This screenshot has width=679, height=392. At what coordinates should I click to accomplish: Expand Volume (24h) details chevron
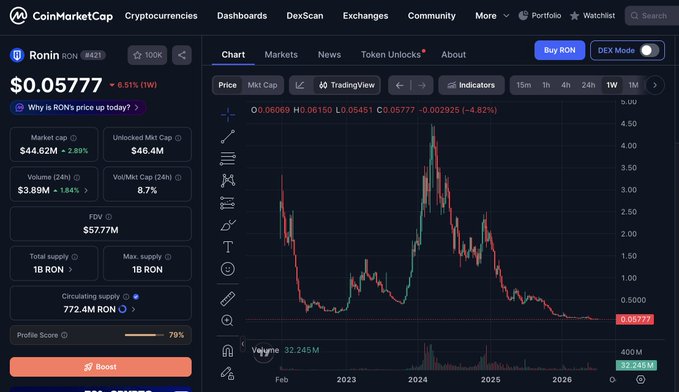tap(86, 190)
